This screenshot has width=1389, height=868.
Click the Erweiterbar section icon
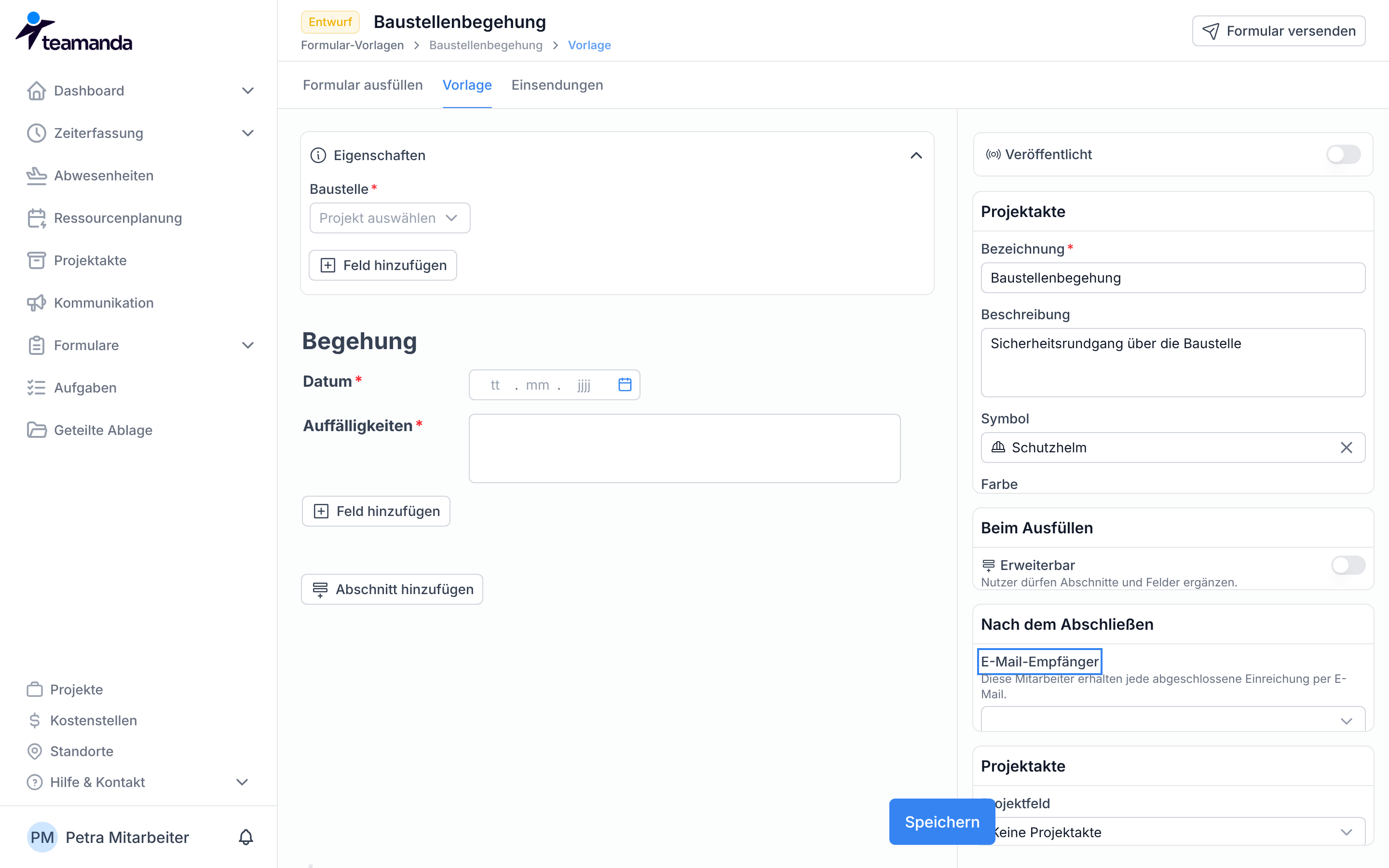[988, 566]
